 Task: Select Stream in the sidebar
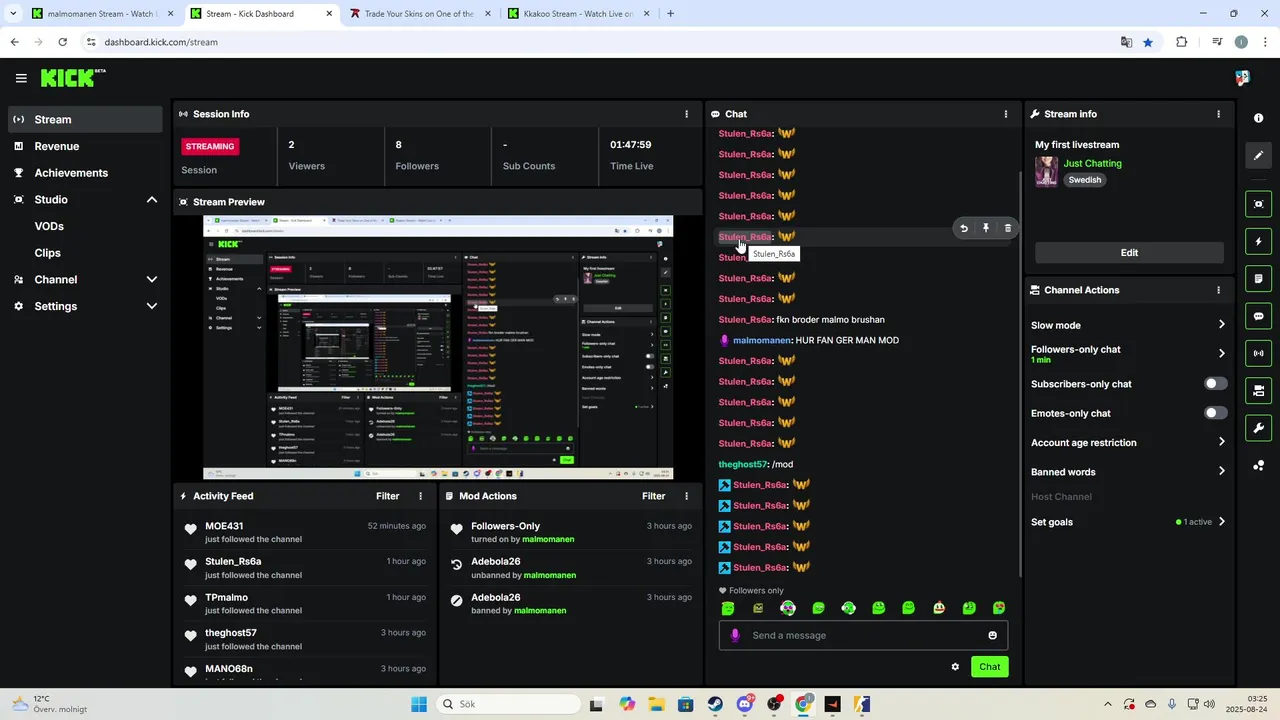[85, 119]
